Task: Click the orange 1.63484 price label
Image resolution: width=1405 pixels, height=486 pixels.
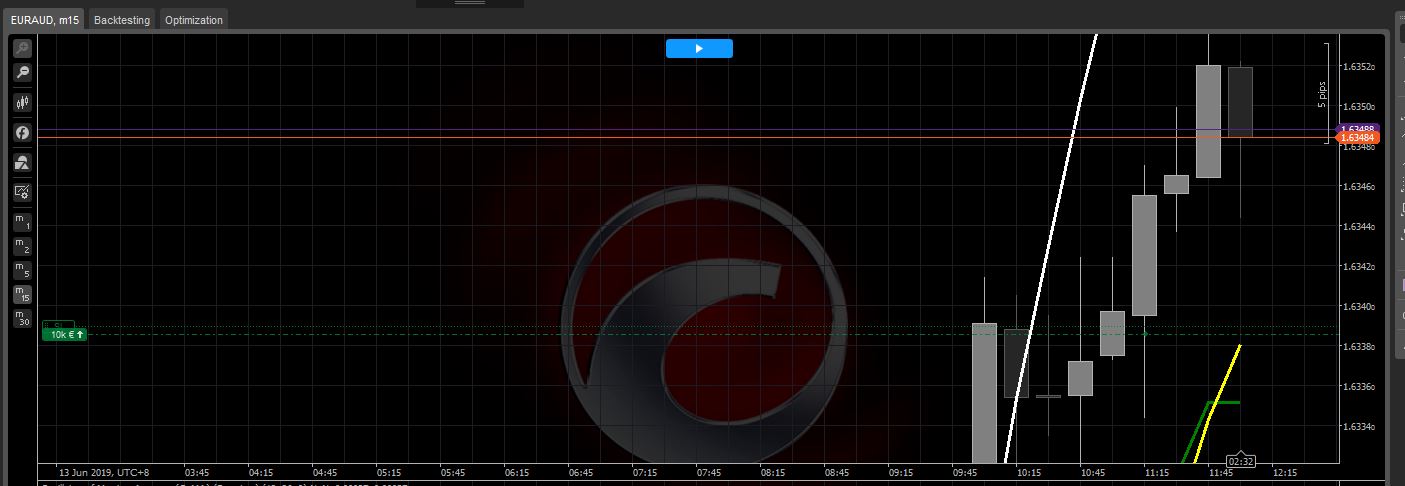Action: click(x=1358, y=137)
